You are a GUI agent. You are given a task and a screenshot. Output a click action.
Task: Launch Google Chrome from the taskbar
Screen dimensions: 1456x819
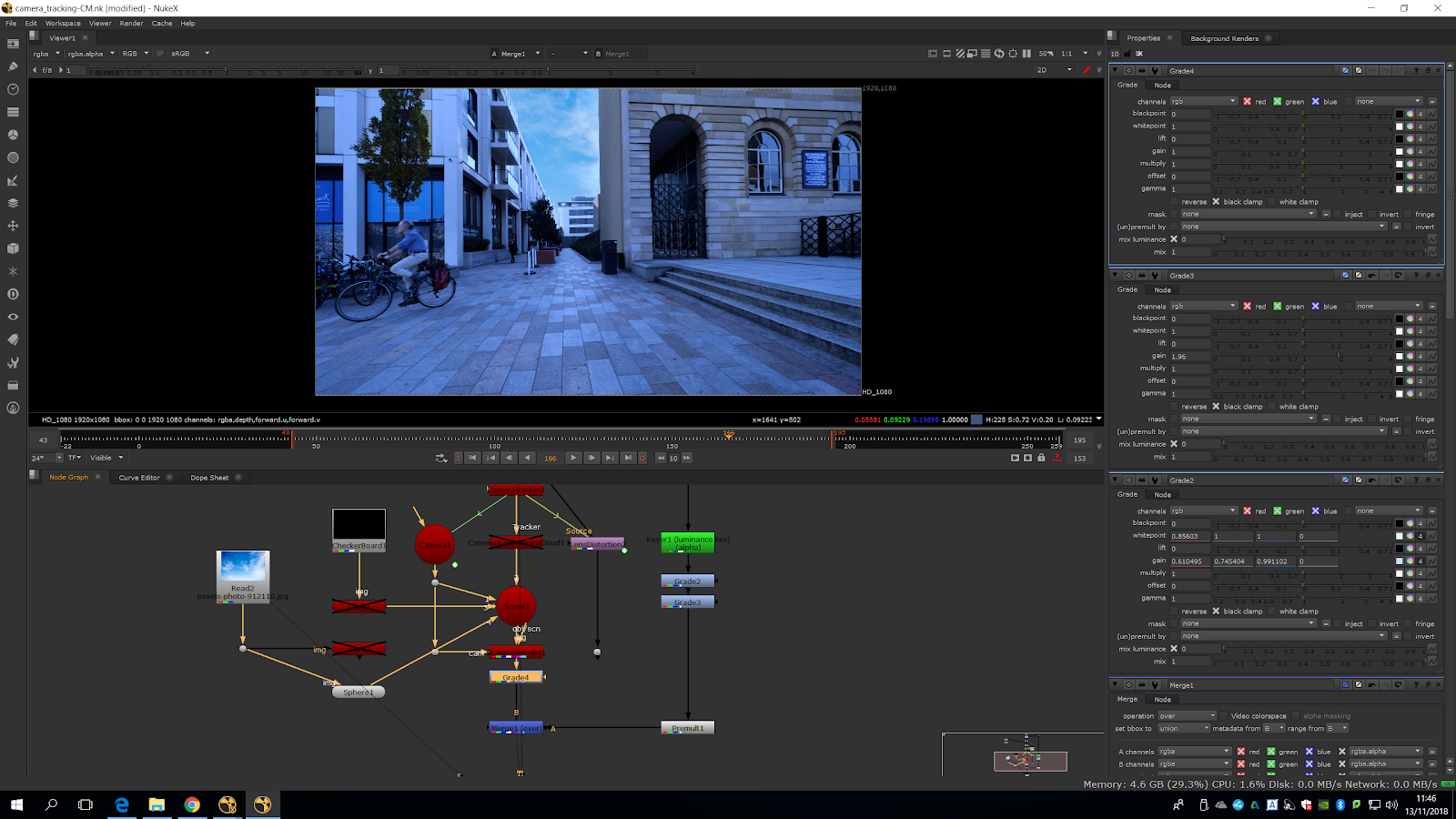tap(192, 804)
